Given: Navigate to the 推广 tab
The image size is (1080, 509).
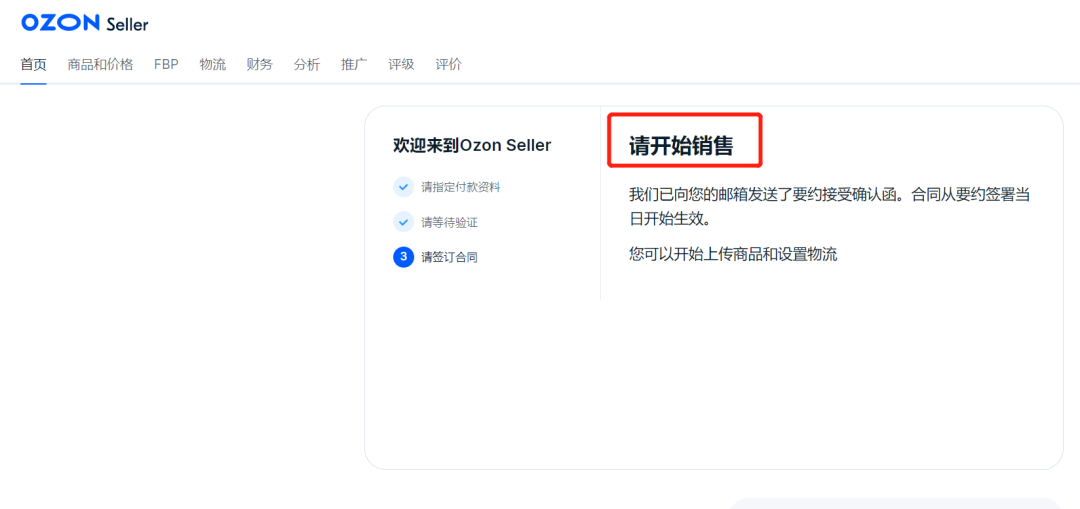Looking at the screenshot, I should click(354, 65).
